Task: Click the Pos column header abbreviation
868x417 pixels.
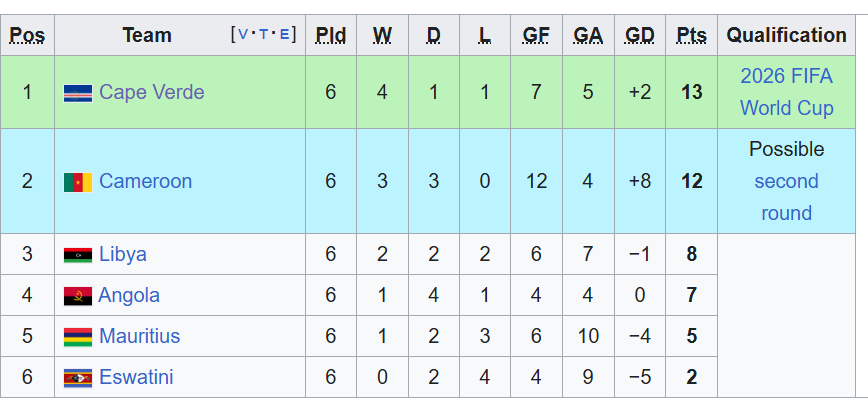Action: (27, 35)
